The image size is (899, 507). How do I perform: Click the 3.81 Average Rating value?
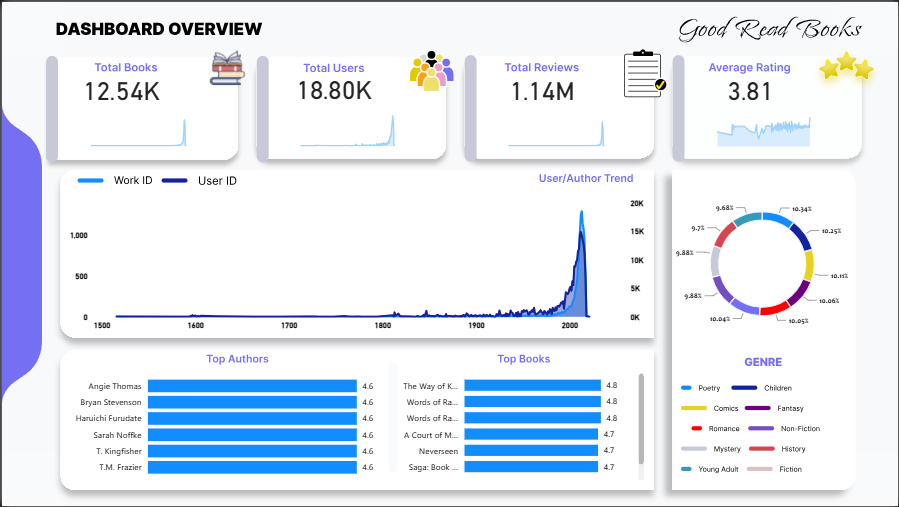(x=749, y=92)
